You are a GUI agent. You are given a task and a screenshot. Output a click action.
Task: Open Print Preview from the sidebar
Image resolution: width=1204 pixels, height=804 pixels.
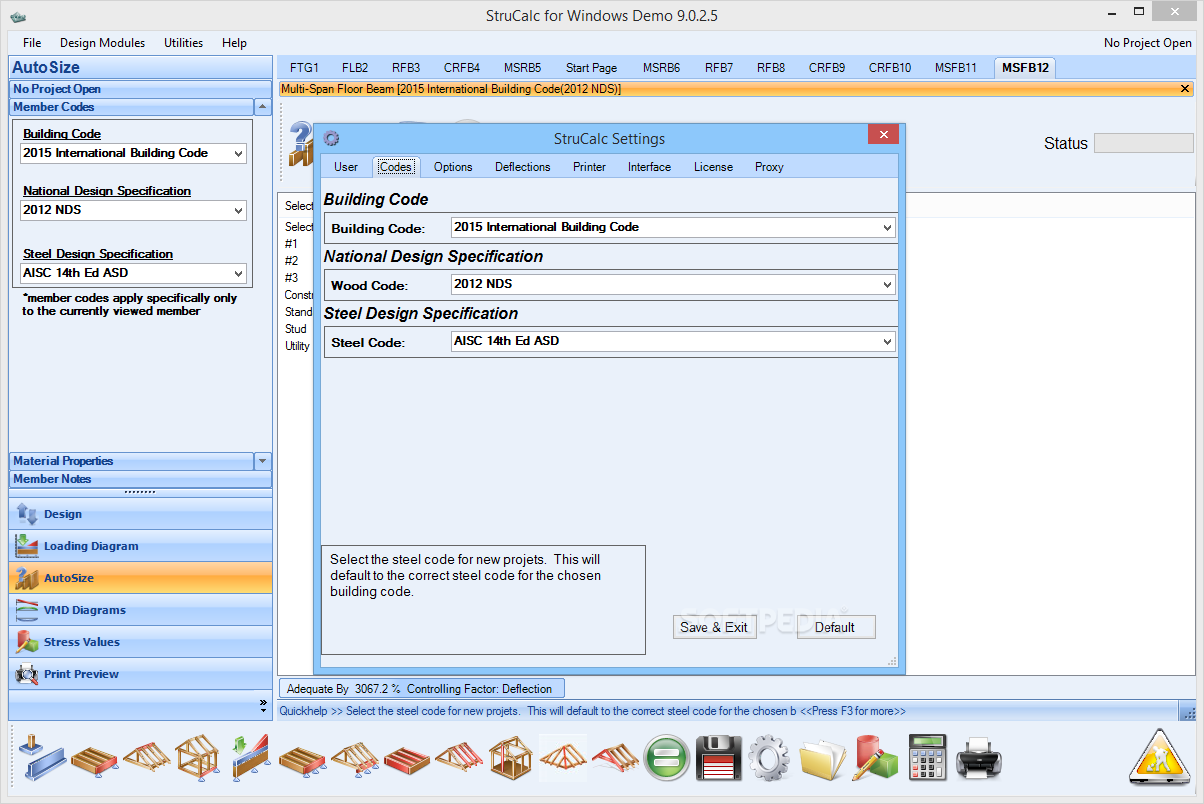coord(140,674)
